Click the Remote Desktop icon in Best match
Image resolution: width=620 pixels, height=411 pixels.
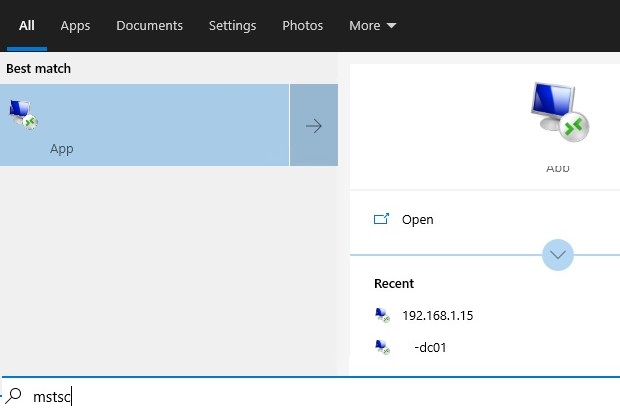(23, 114)
